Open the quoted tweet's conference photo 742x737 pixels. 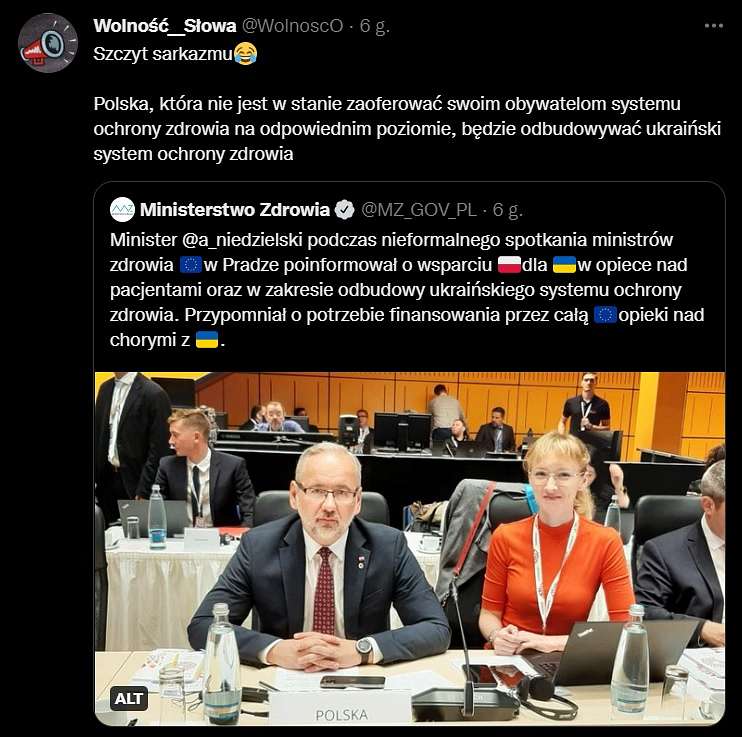click(410, 549)
